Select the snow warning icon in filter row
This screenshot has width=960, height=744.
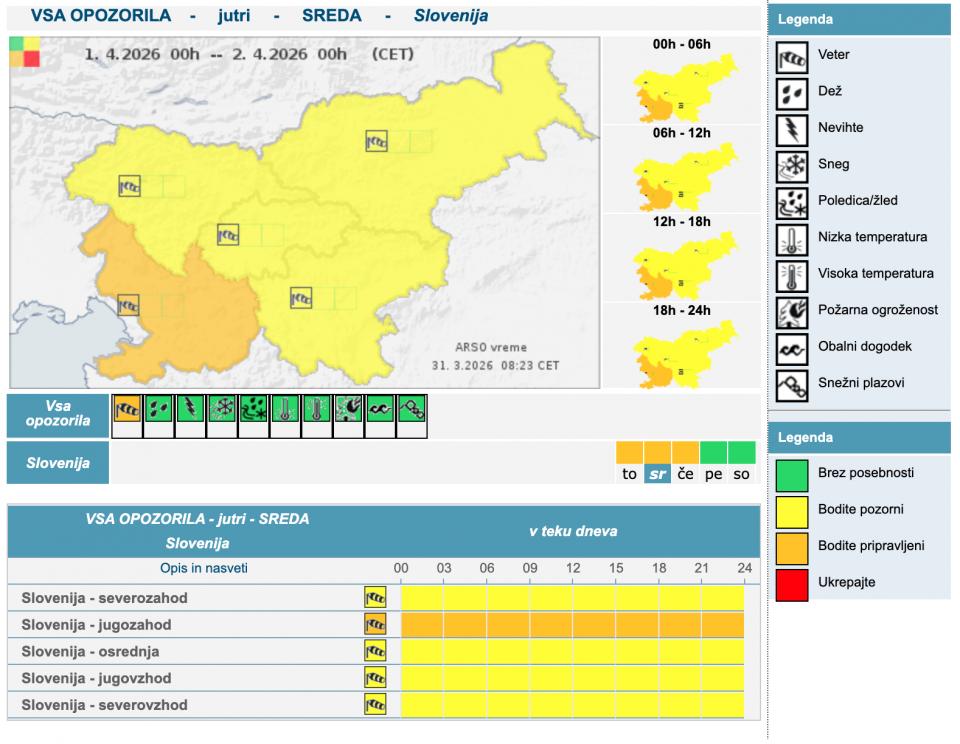point(222,408)
